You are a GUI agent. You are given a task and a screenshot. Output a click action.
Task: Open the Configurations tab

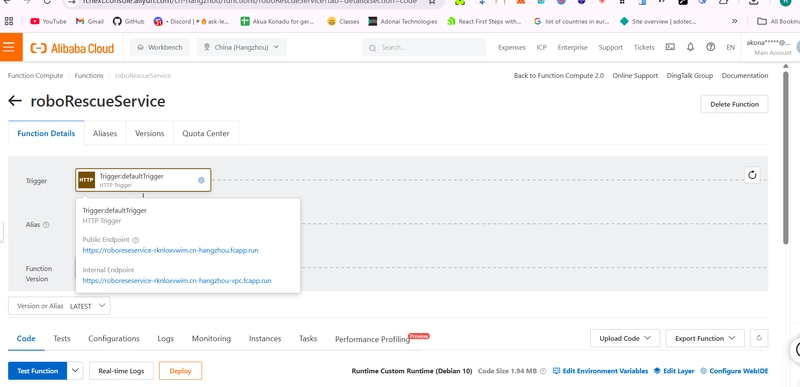point(114,339)
